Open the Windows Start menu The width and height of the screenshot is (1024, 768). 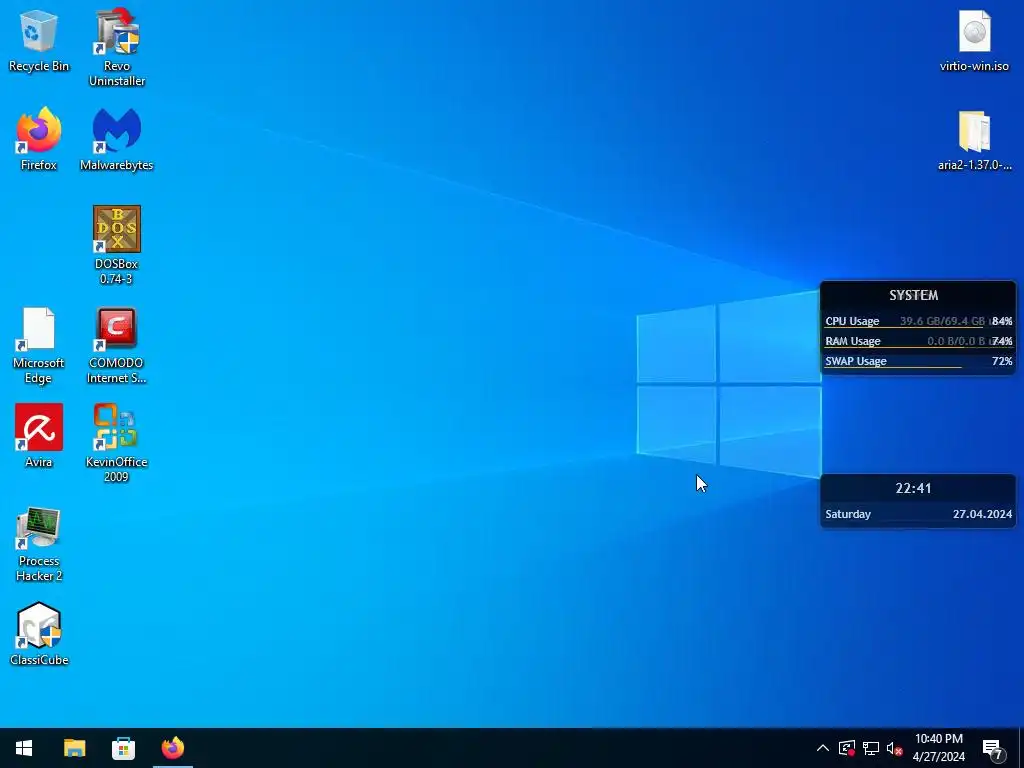tap(24, 748)
